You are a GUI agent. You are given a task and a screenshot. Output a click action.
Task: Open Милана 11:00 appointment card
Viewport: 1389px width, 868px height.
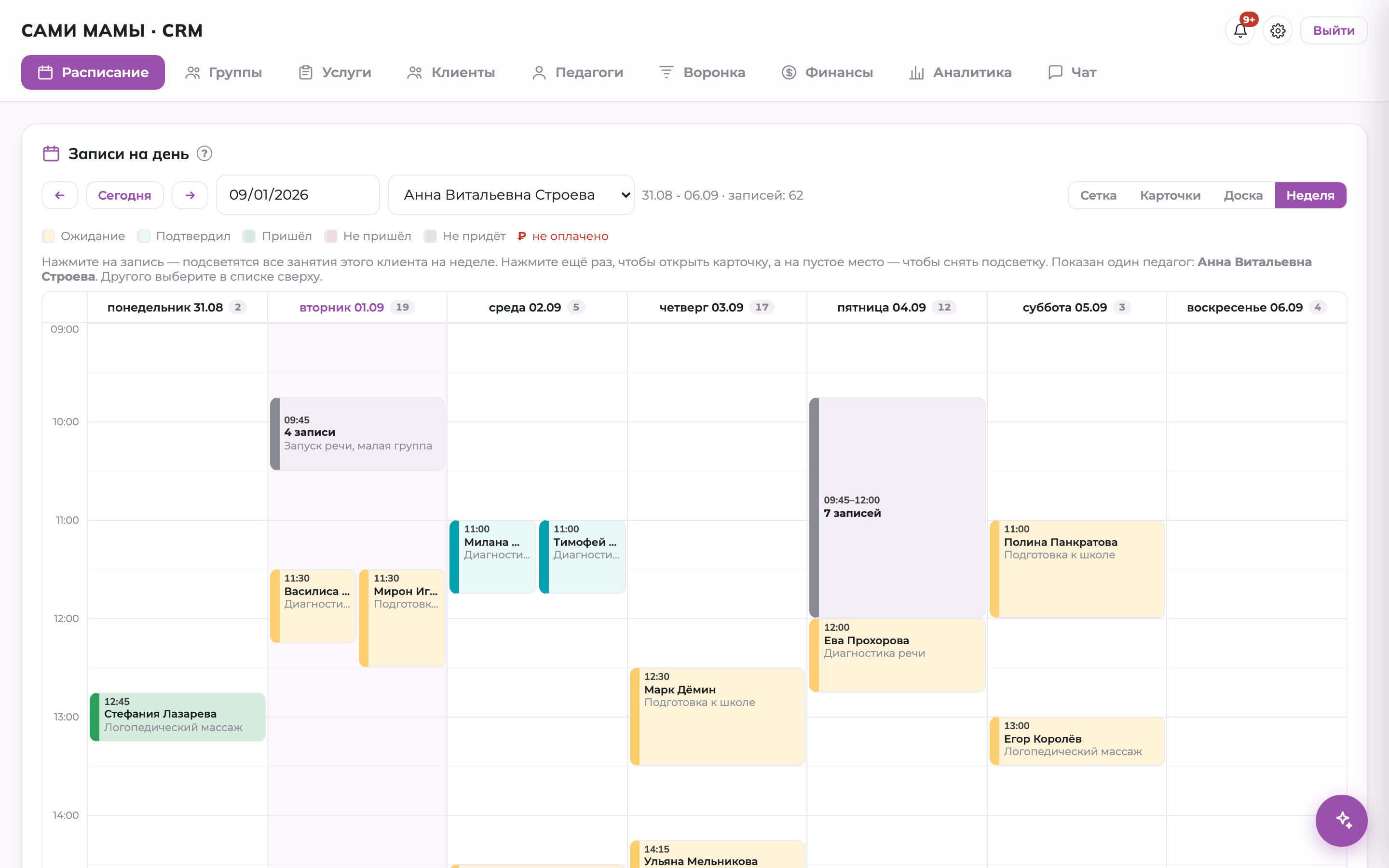492,557
